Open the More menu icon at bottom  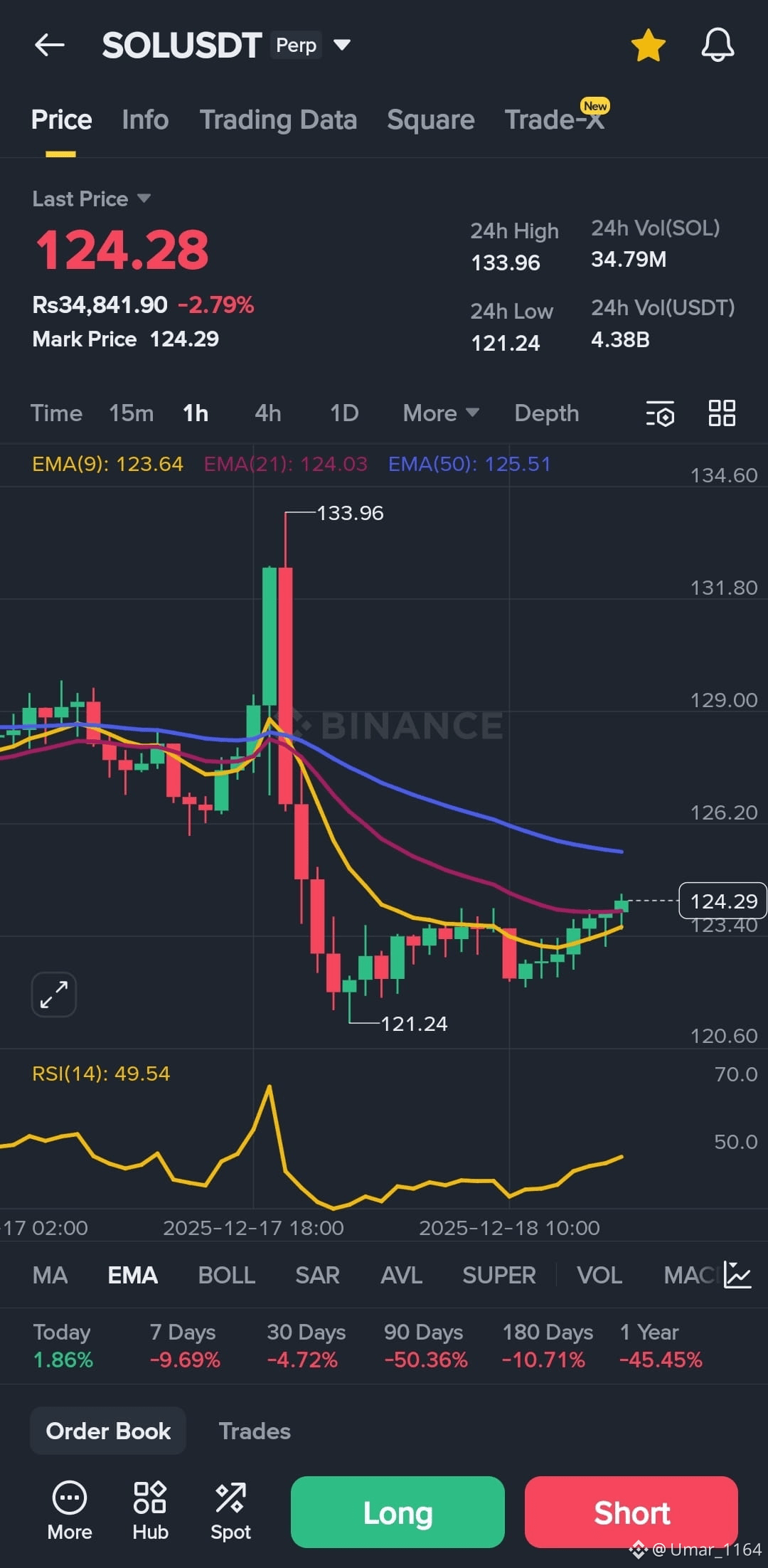pos(70,1511)
